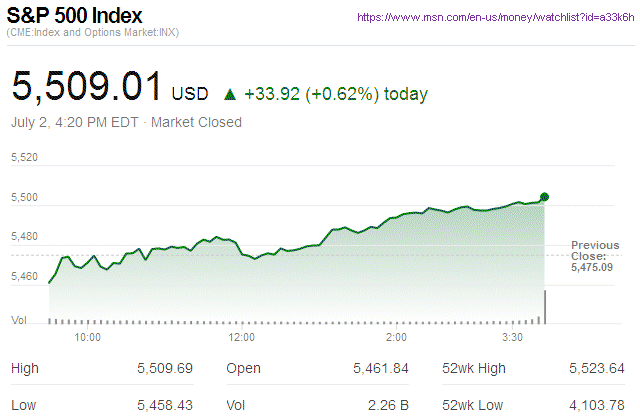The image size is (640, 420).
Task: Click the green endpoint dot on the chart line
Action: point(544,196)
